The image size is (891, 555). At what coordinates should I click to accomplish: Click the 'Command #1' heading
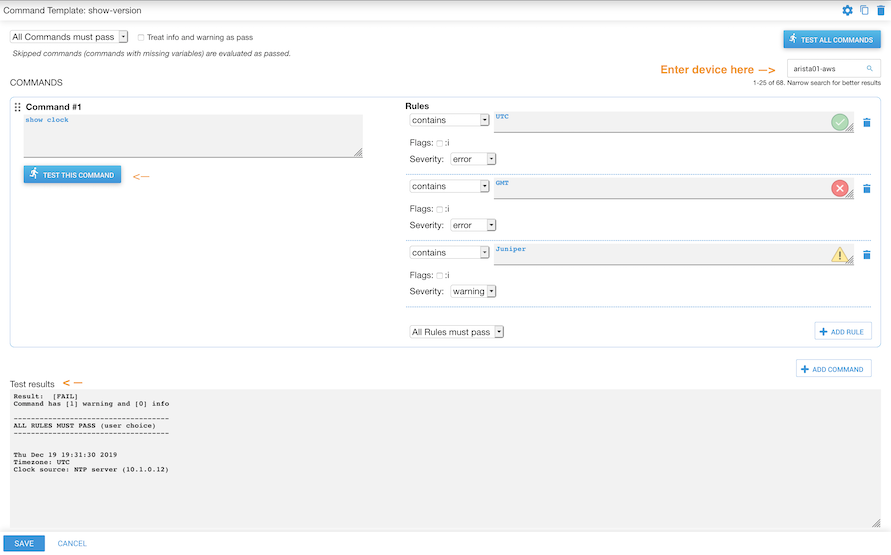(53, 107)
